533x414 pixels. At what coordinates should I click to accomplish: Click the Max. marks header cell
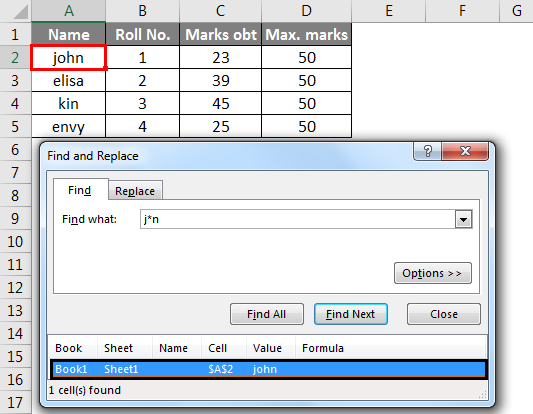pos(306,34)
